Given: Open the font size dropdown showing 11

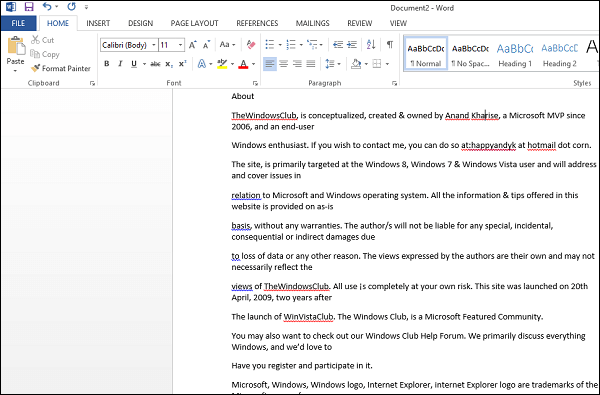Looking at the screenshot, I should [x=172, y=45].
